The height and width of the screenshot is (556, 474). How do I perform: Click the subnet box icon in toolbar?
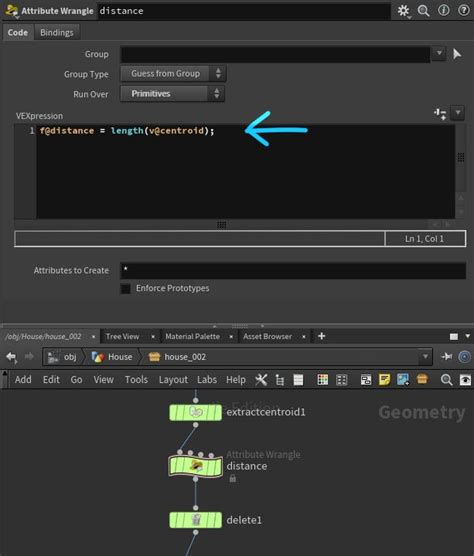(422, 379)
